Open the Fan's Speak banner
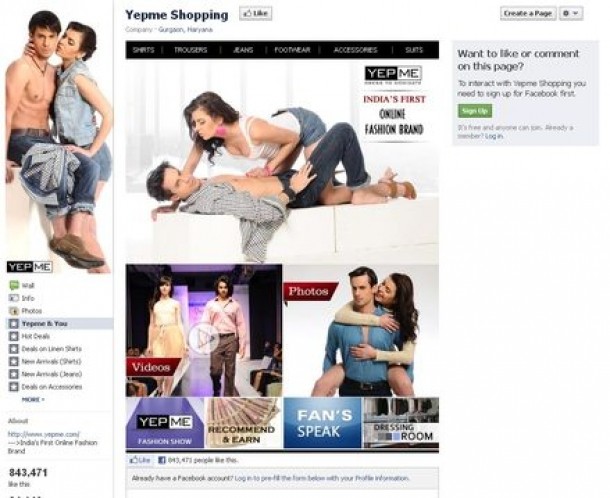Screen dimensions: 610x498 (x=322, y=423)
